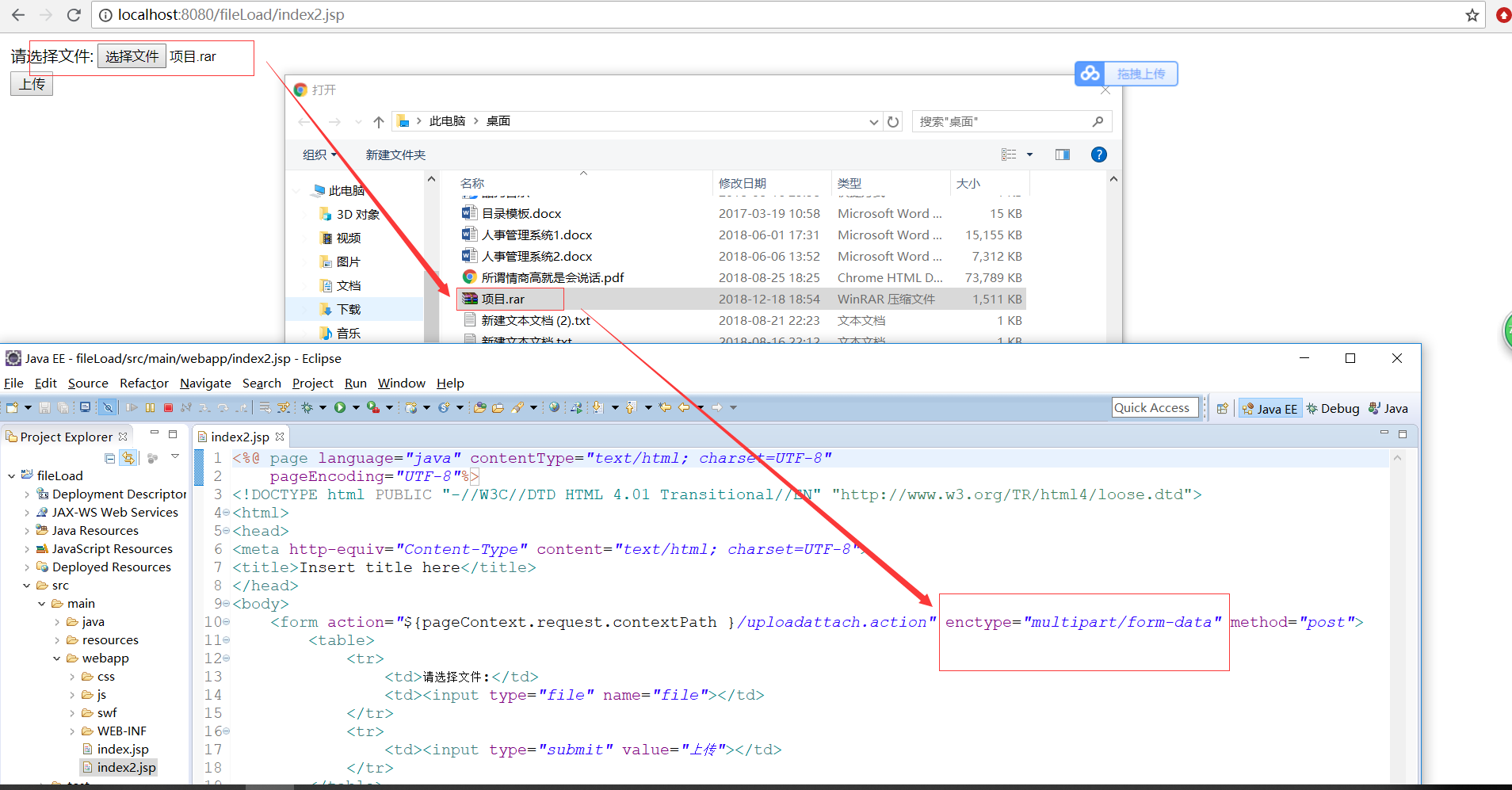1512x790 pixels.
Task: Switch to the Java EE perspective
Action: tap(1270, 408)
